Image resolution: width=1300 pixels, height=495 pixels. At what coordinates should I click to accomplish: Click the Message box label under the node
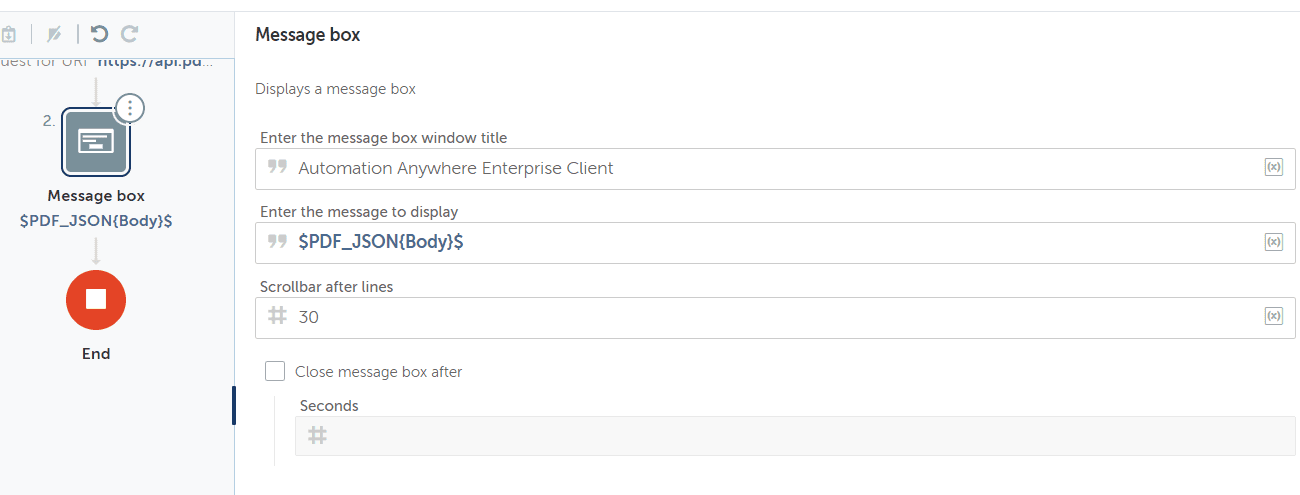point(96,196)
